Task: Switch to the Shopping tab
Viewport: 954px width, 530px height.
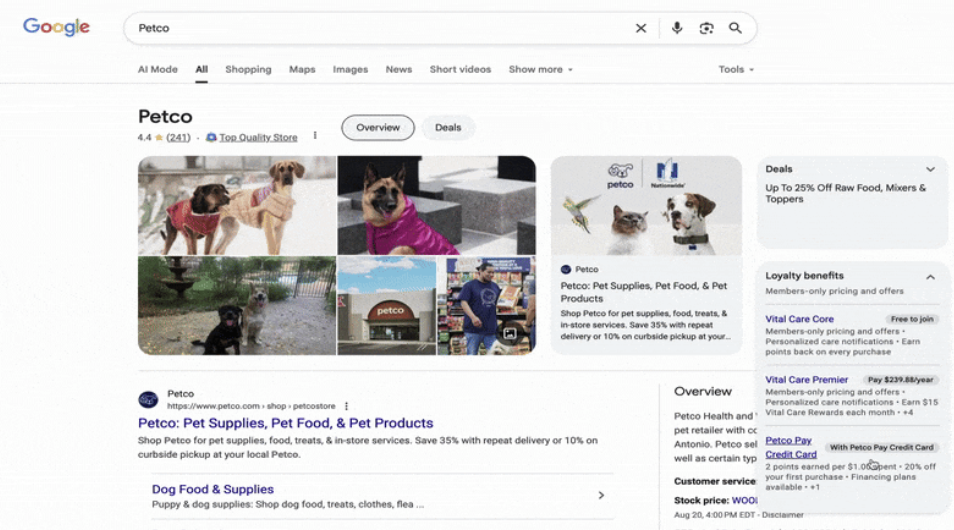Action: [x=248, y=70]
